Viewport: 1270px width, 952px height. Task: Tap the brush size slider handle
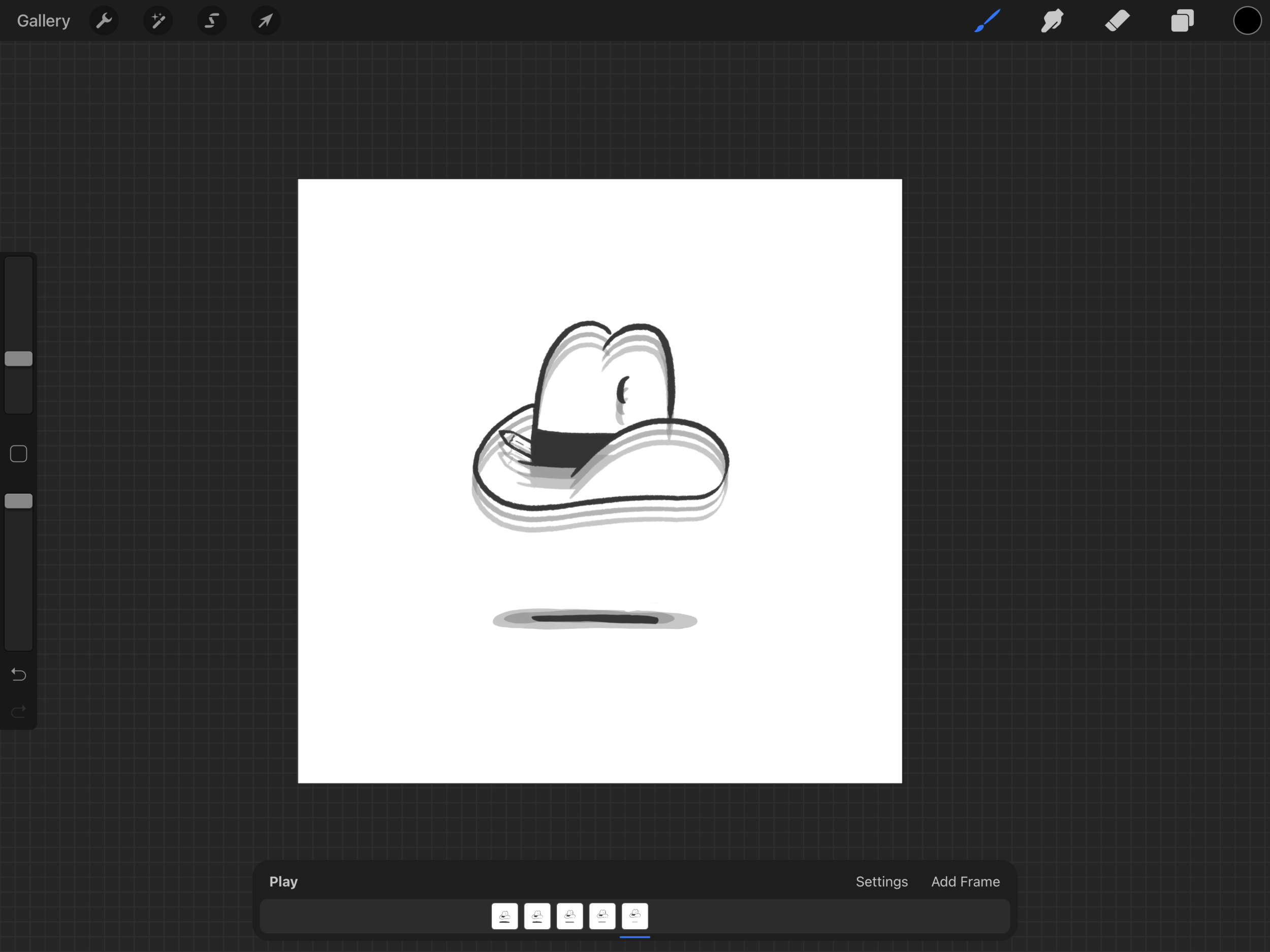pyautogui.click(x=18, y=358)
